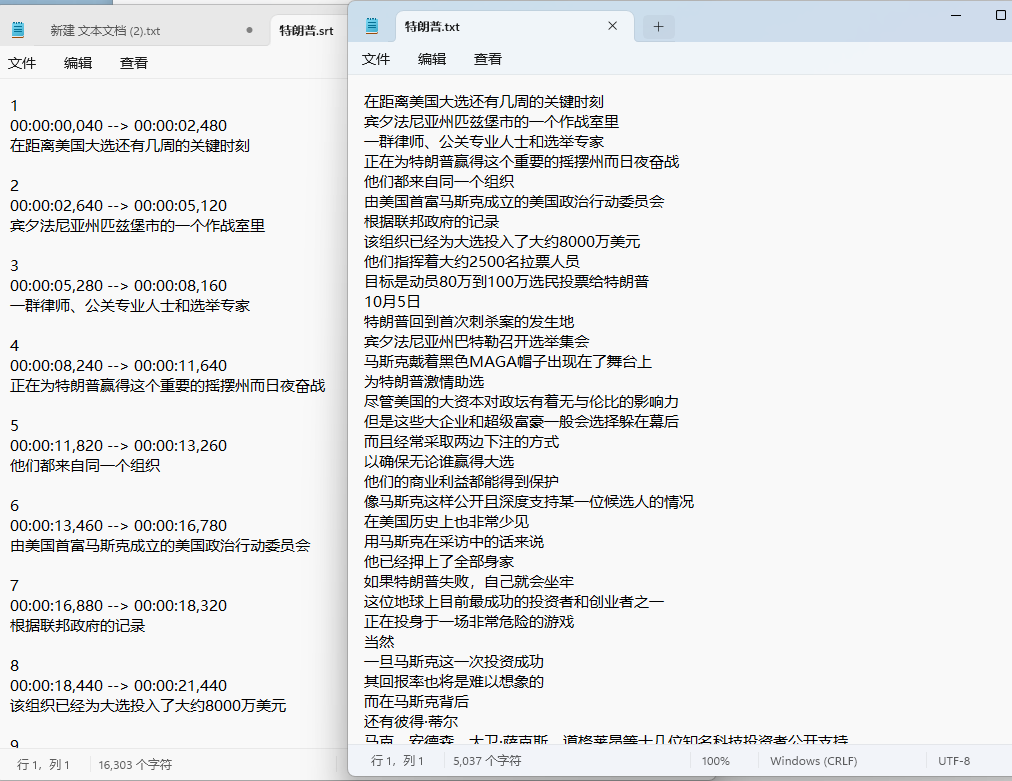
Task: Click timestamp 00:00:18,440 --> 00:00:21,440
Action: click(x=119, y=686)
